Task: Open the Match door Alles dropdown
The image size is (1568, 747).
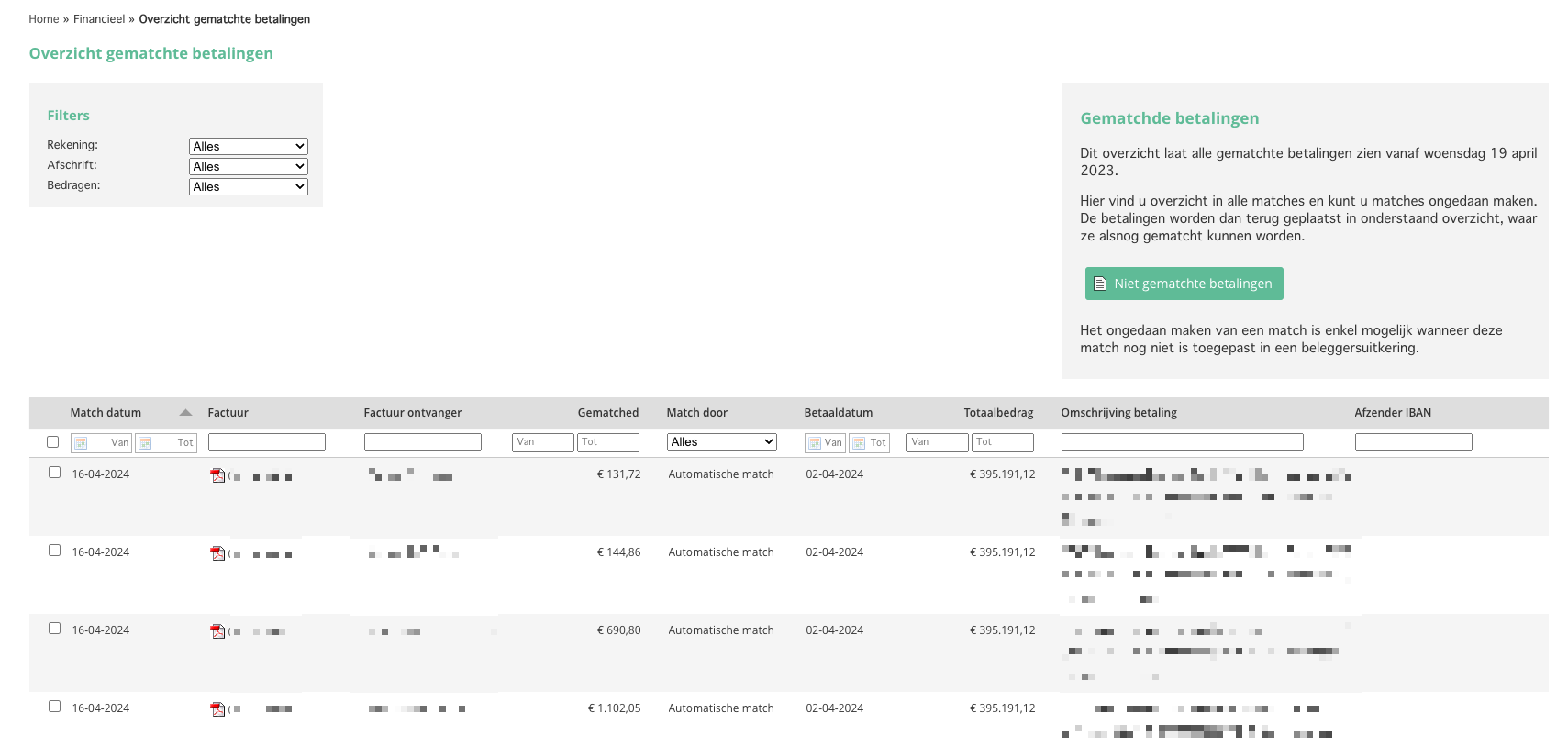Action: pyautogui.click(x=722, y=442)
